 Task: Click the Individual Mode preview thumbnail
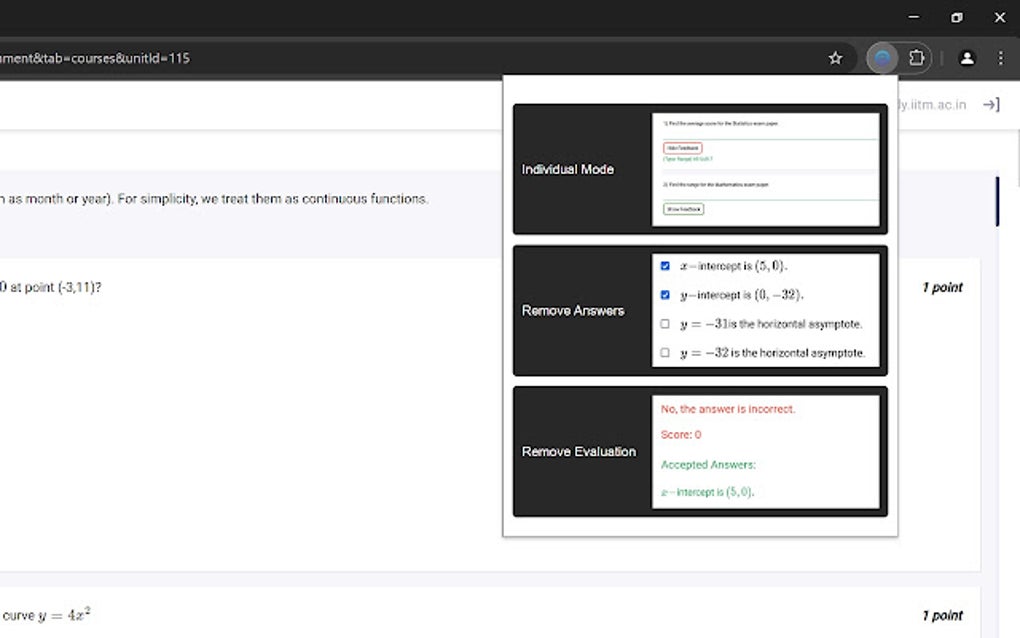(767, 168)
